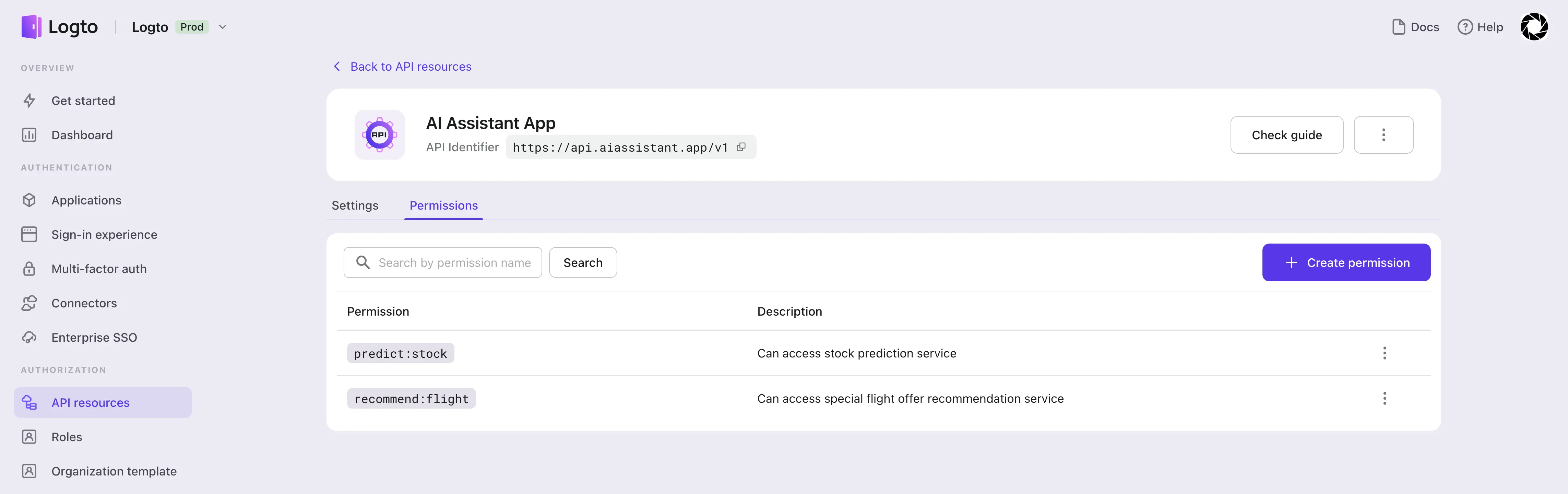Open Connectors via the people icon
Viewport: 1568px width, 494px height.
pyautogui.click(x=29, y=303)
